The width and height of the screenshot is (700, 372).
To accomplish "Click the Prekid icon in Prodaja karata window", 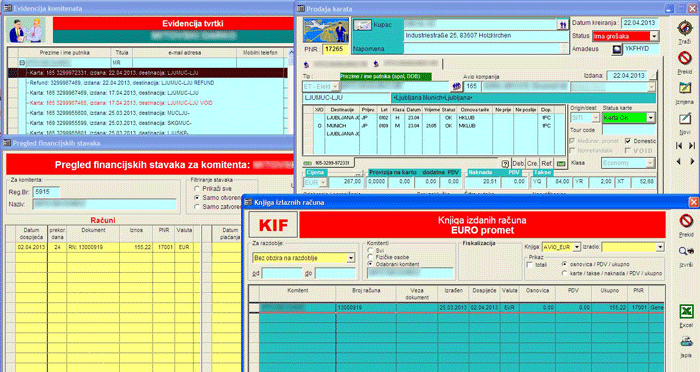I will (x=684, y=58).
